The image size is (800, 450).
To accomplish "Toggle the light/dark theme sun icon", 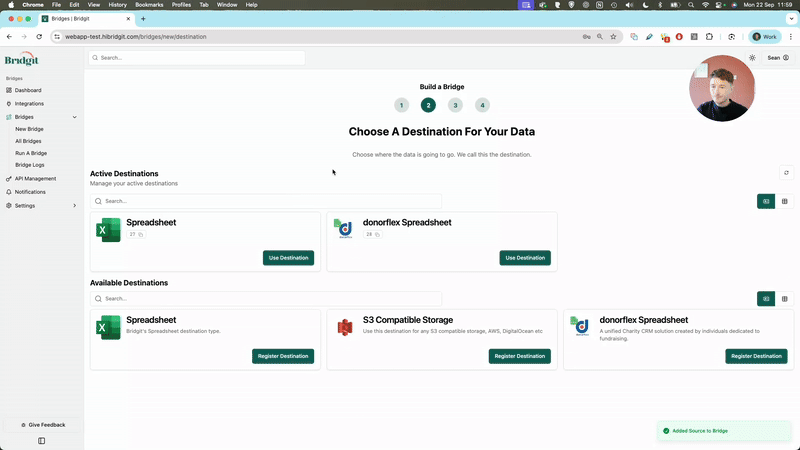I will [753, 58].
